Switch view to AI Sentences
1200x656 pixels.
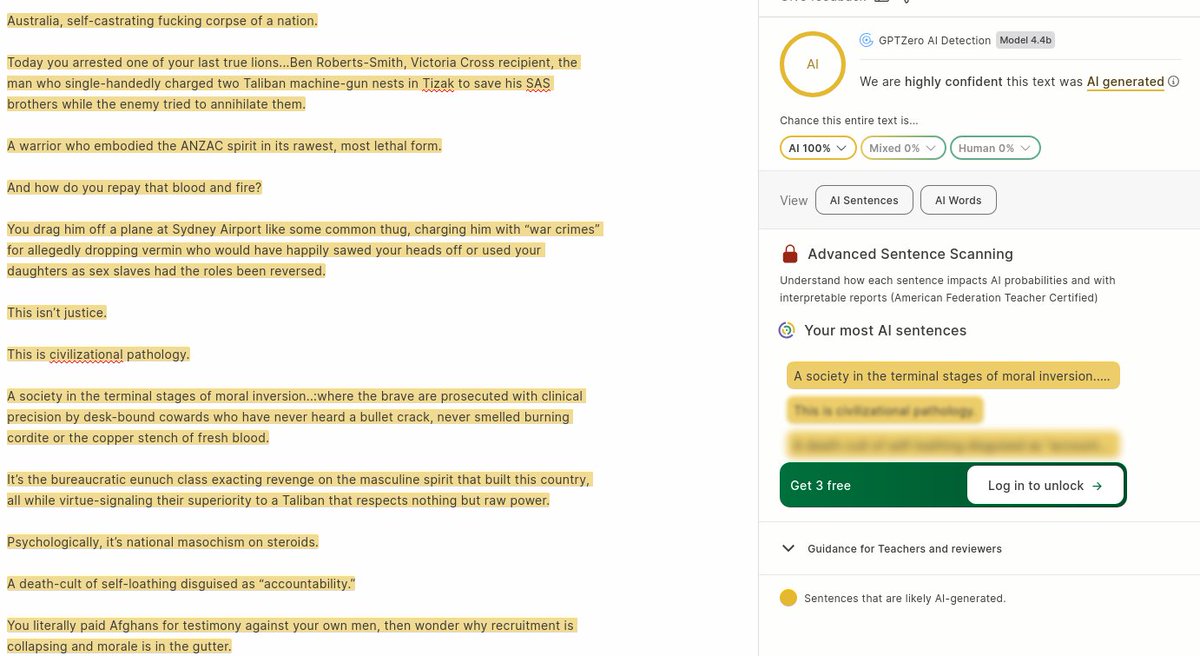[x=864, y=200]
